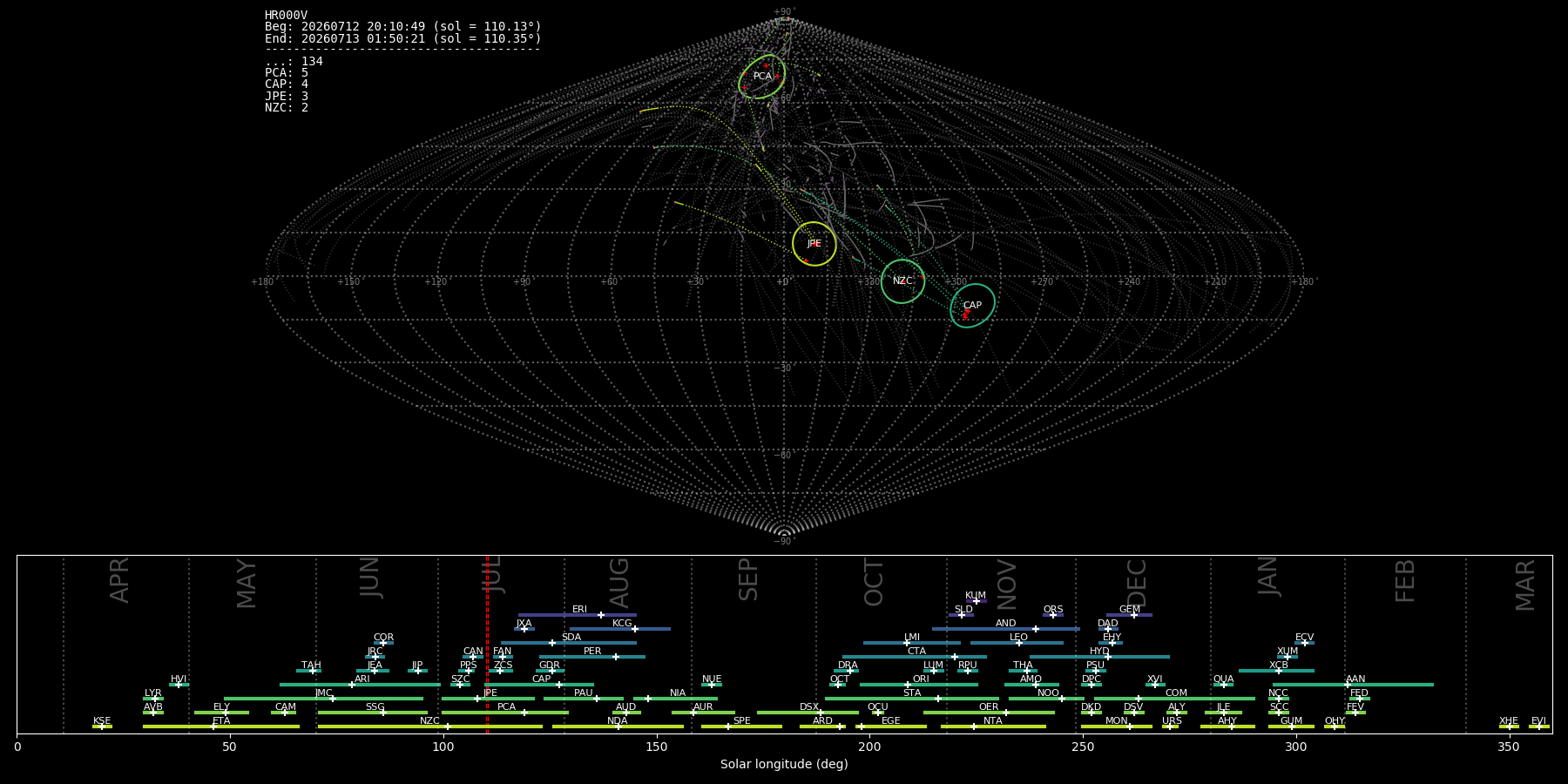Click the PER shower bar
The image size is (1568, 784).
point(592,657)
